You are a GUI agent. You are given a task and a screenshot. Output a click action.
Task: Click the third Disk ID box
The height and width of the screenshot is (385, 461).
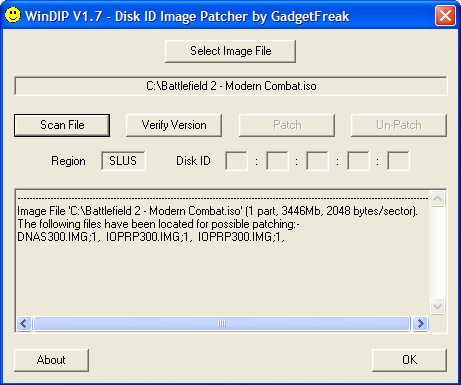click(317, 161)
